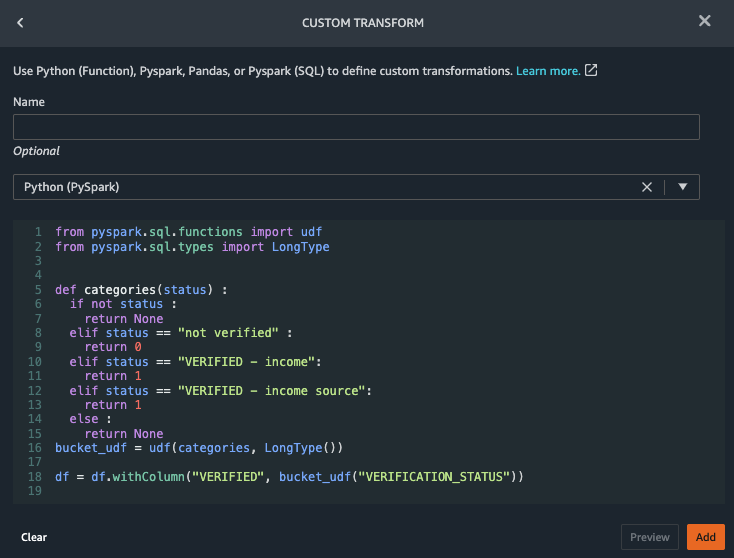
Task: Focus the Name input field
Action: click(x=356, y=127)
